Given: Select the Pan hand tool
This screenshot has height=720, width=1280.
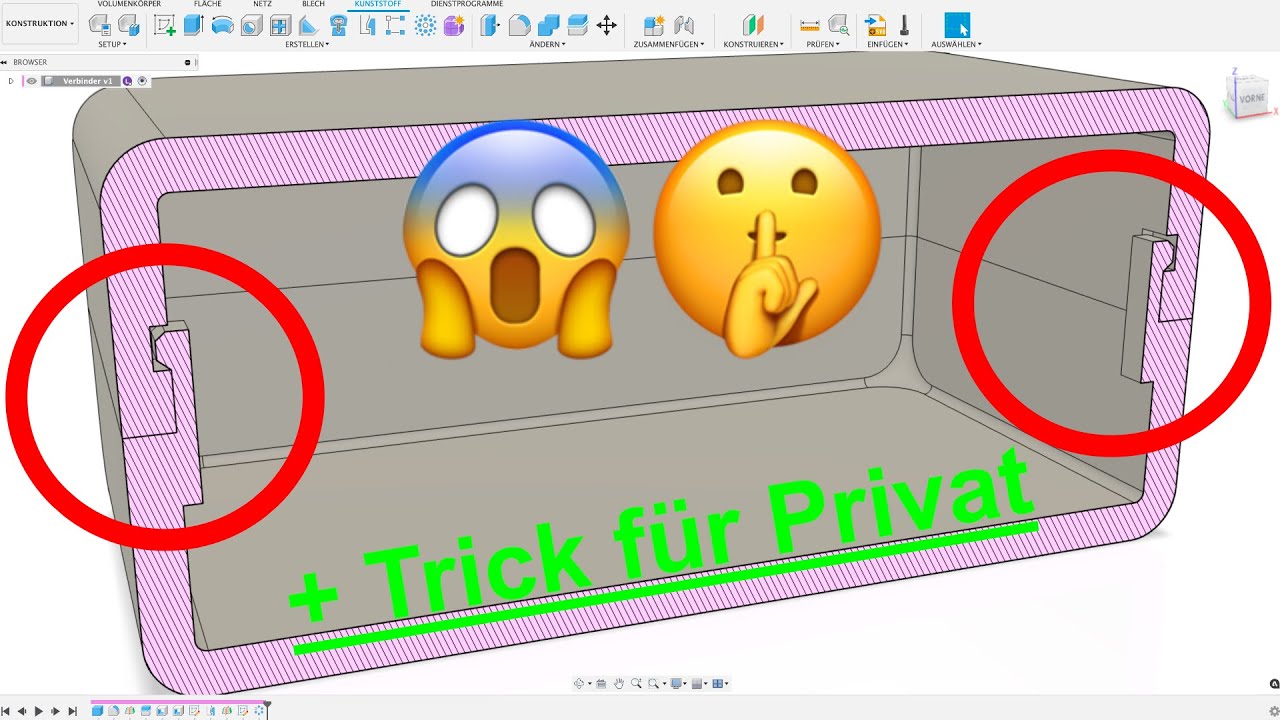Looking at the screenshot, I should click(x=619, y=684).
